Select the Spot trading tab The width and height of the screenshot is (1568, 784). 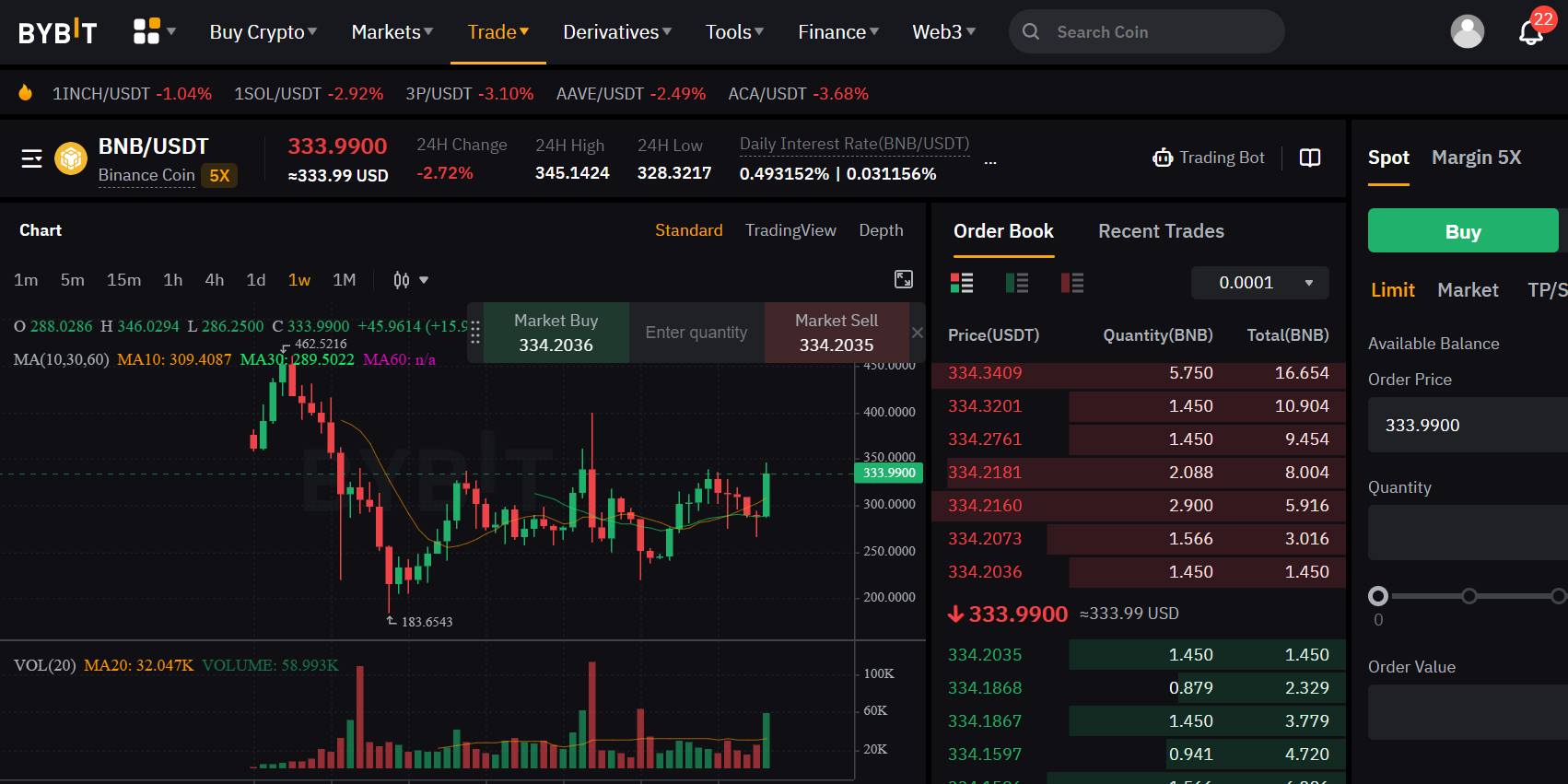pyautogui.click(x=1388, y=158)
